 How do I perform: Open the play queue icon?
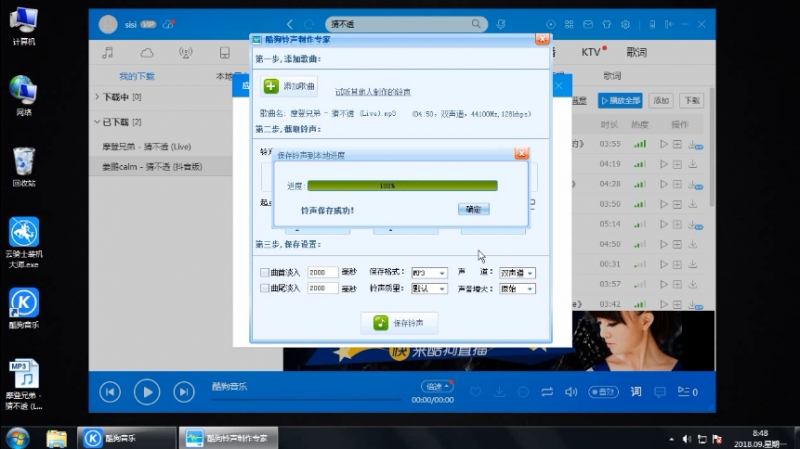[687, 392]
